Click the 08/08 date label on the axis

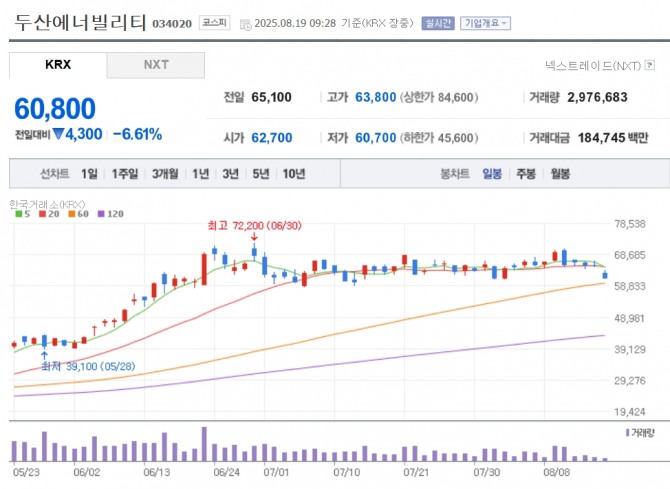(556, 472)
